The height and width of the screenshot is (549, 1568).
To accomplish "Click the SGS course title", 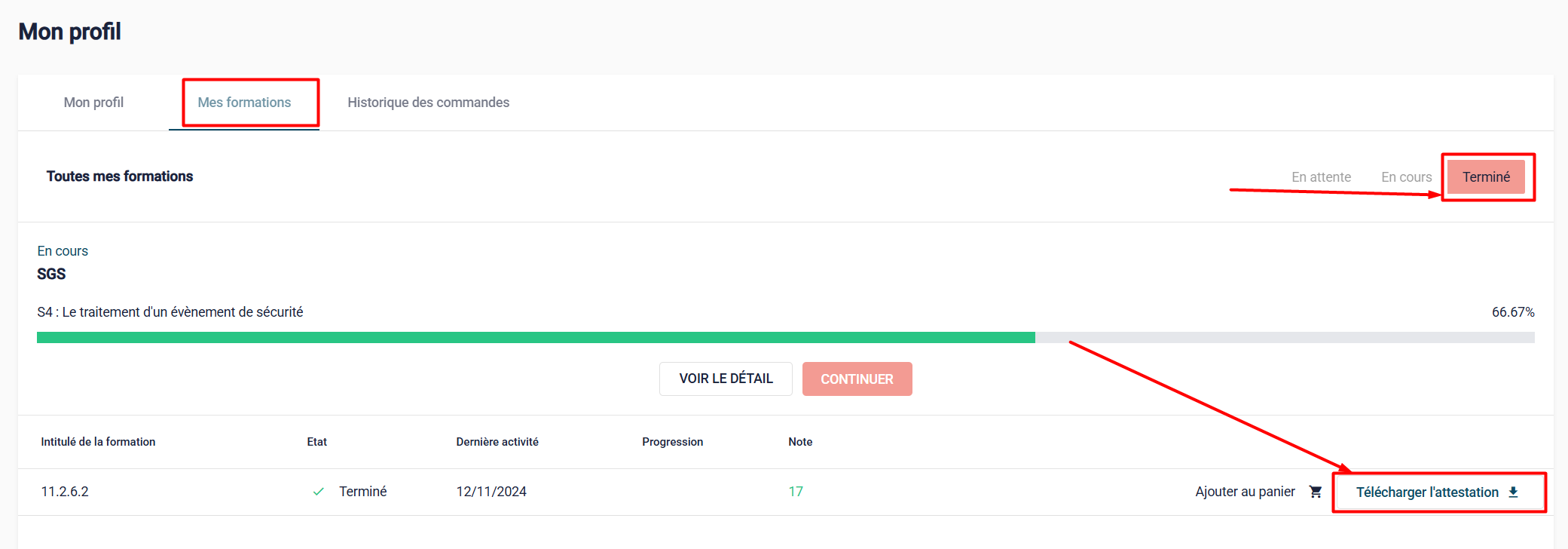I will [x=51, y=274].
